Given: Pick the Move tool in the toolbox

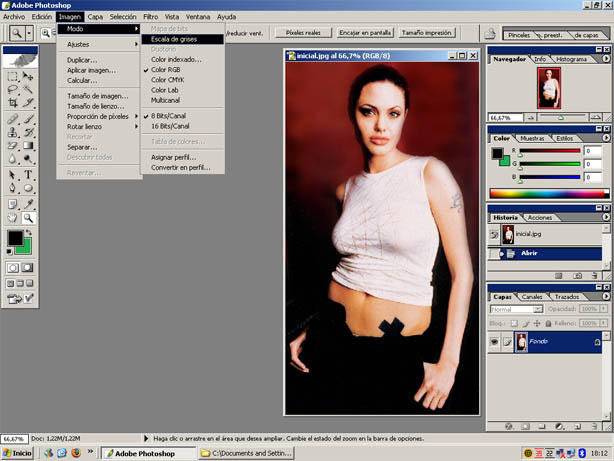Looking at the screenshot, I should pos(29,75).
